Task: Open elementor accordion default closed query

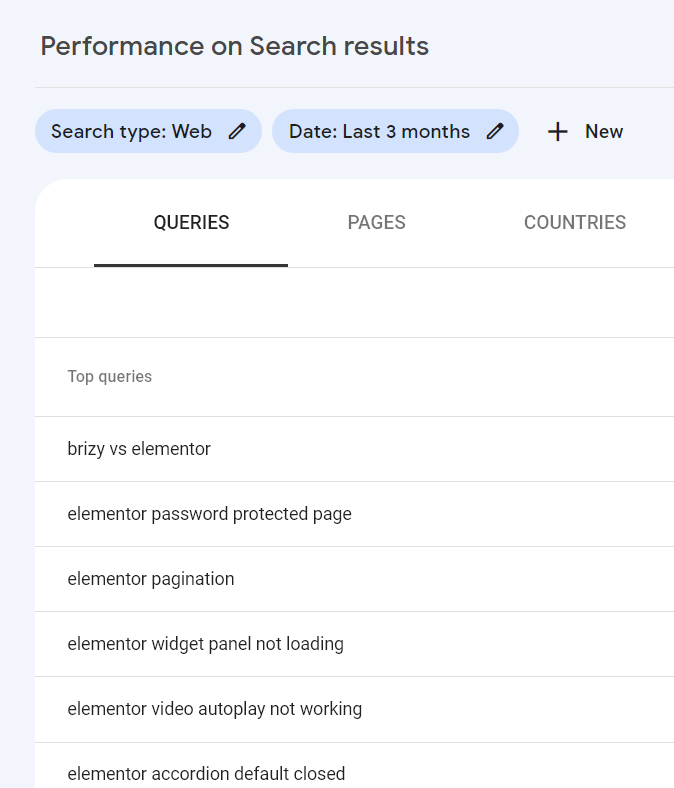Action: pos(354,765)
